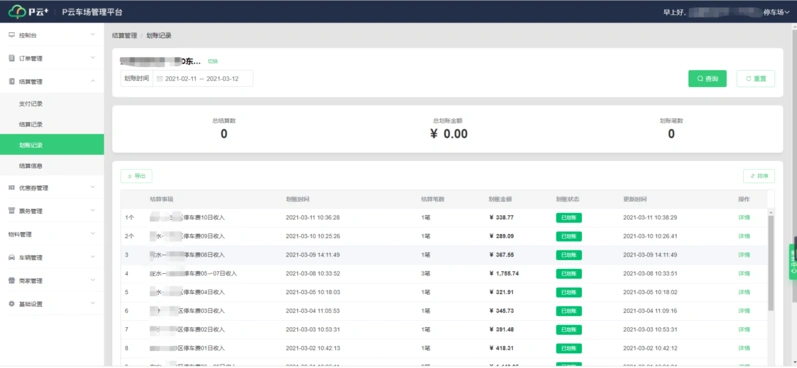This screenshot has width=797, height=368.
Task: Open the 支付记录 submenu item
Action: click(52, 104)
